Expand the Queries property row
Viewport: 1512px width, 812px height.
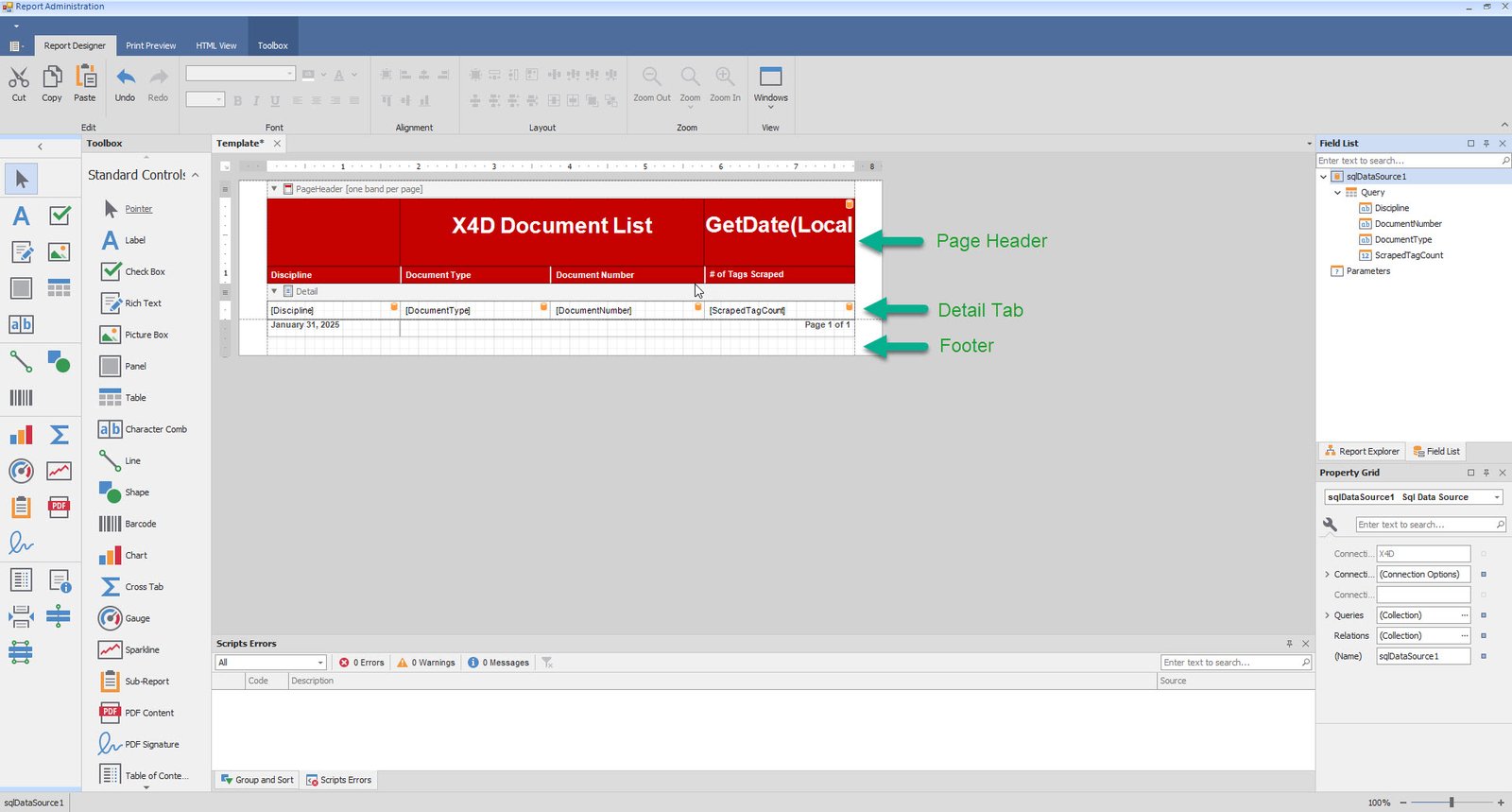(x=1327, y=615)
